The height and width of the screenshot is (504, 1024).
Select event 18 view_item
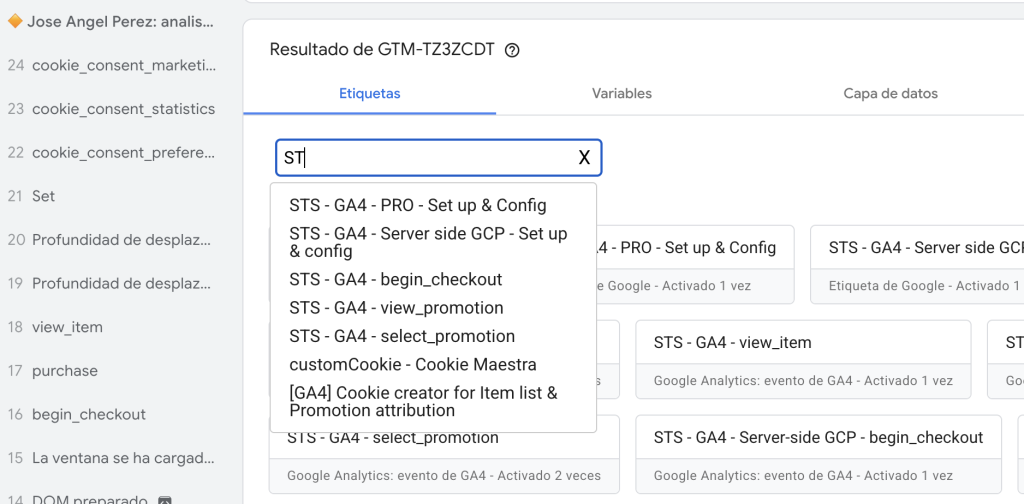tap(55, 327)
